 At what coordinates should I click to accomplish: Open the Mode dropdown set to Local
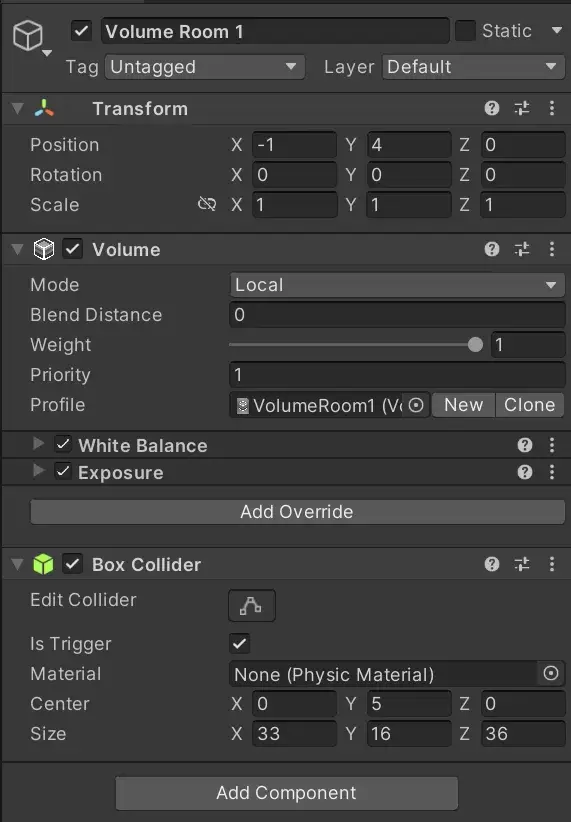coord(397,285)
